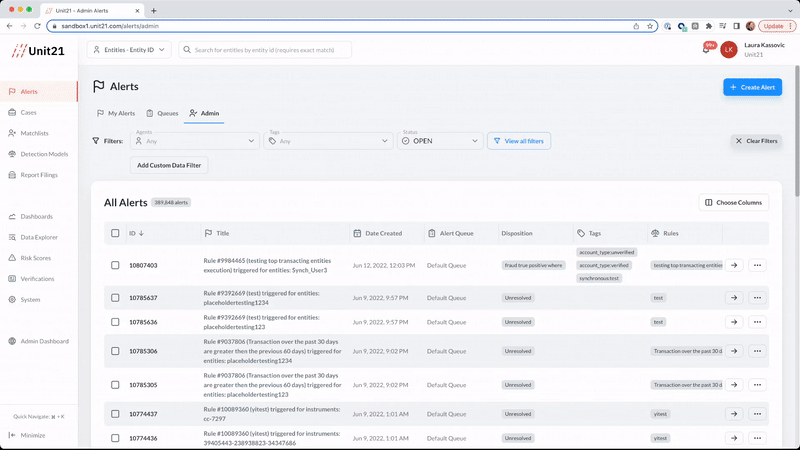This screenshot has height=450, width=800.
Task: Check the box for alert 10807403
Action: click(115, 265)
